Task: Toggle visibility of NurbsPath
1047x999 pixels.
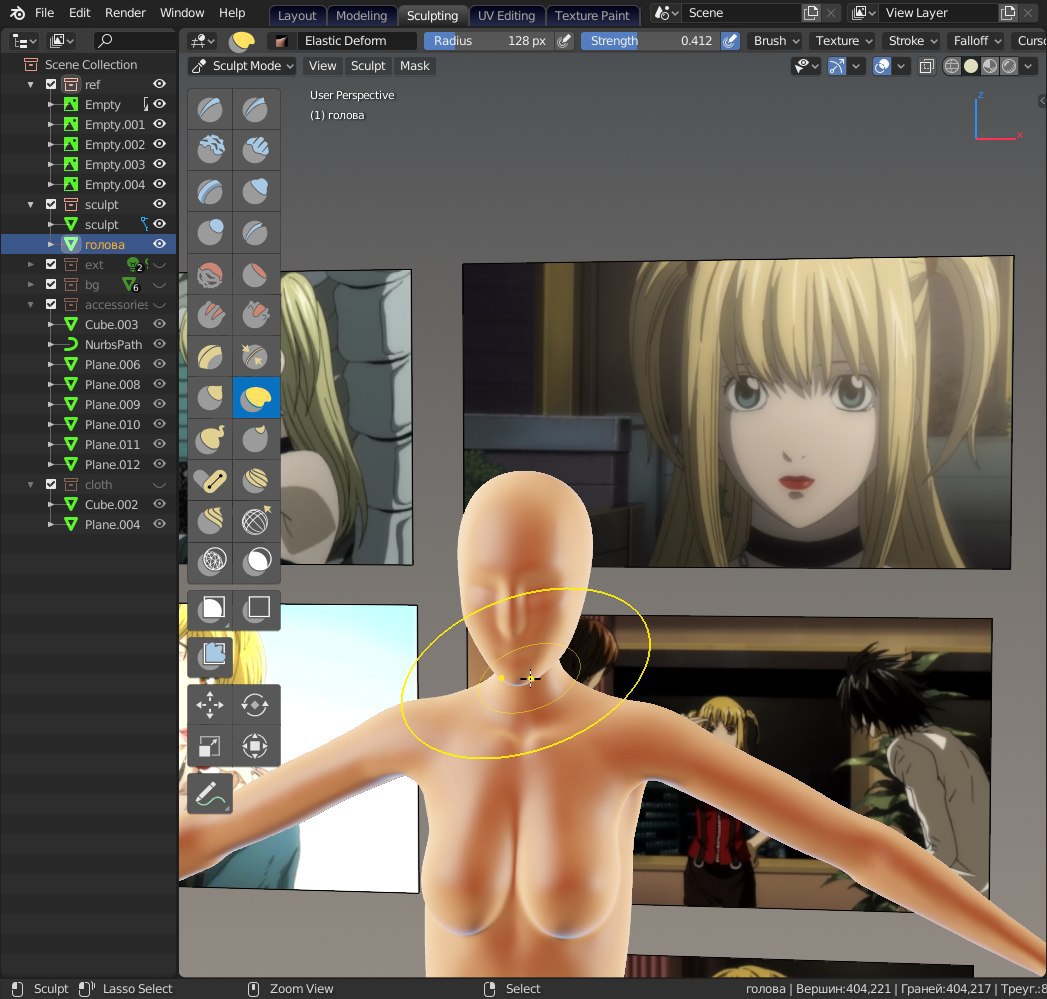Action: (160, 344)
